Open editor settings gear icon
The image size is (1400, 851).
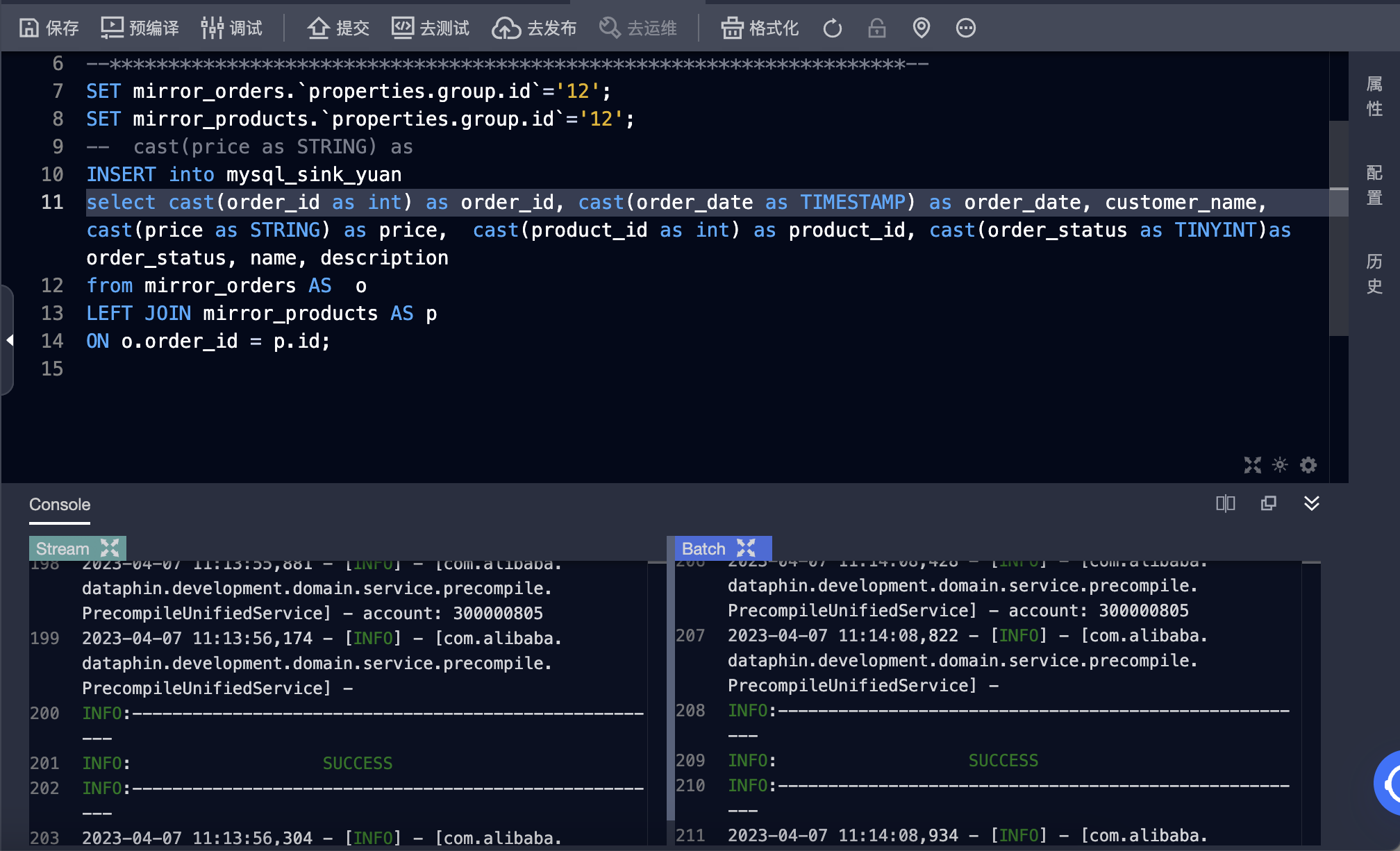[x=1308, y=465]
